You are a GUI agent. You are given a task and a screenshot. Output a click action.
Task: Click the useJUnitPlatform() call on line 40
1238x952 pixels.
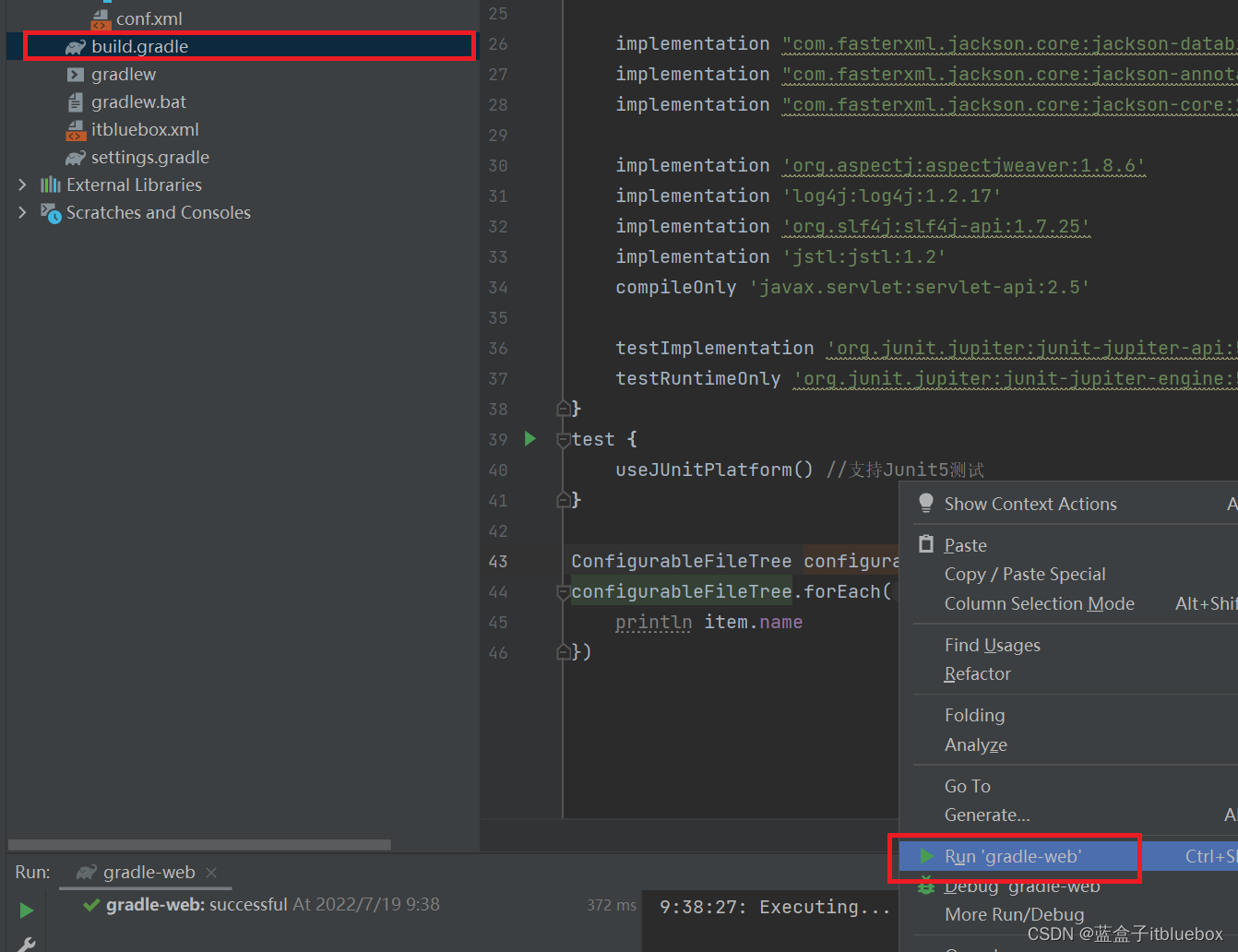(x=714, y=470)
